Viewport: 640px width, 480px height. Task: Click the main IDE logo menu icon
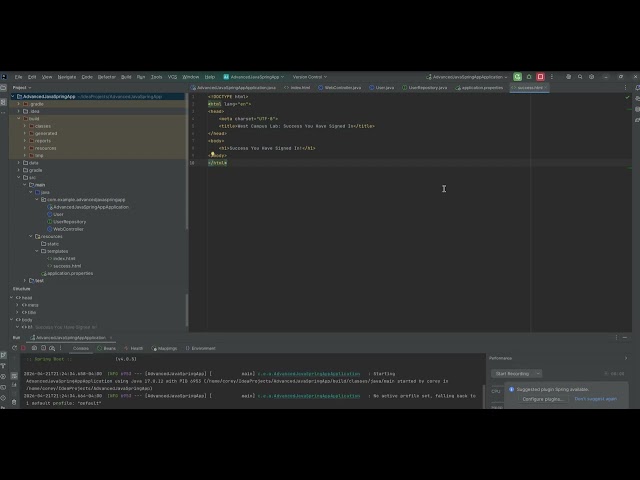pos(4,77)
